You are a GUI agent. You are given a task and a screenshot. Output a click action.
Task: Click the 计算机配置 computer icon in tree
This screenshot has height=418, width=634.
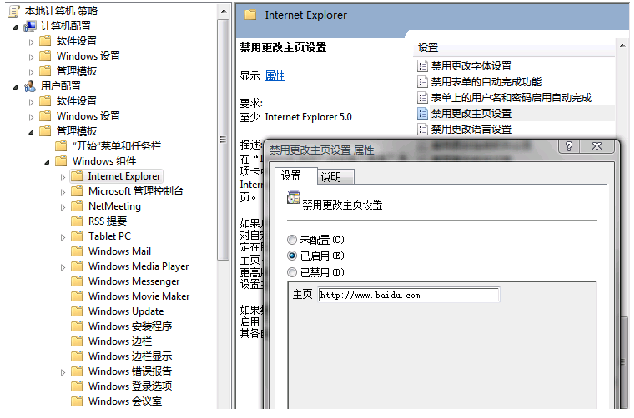29,26
